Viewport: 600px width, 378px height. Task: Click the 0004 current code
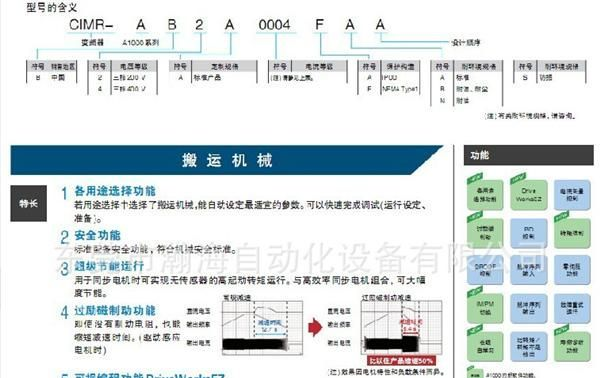274,25
